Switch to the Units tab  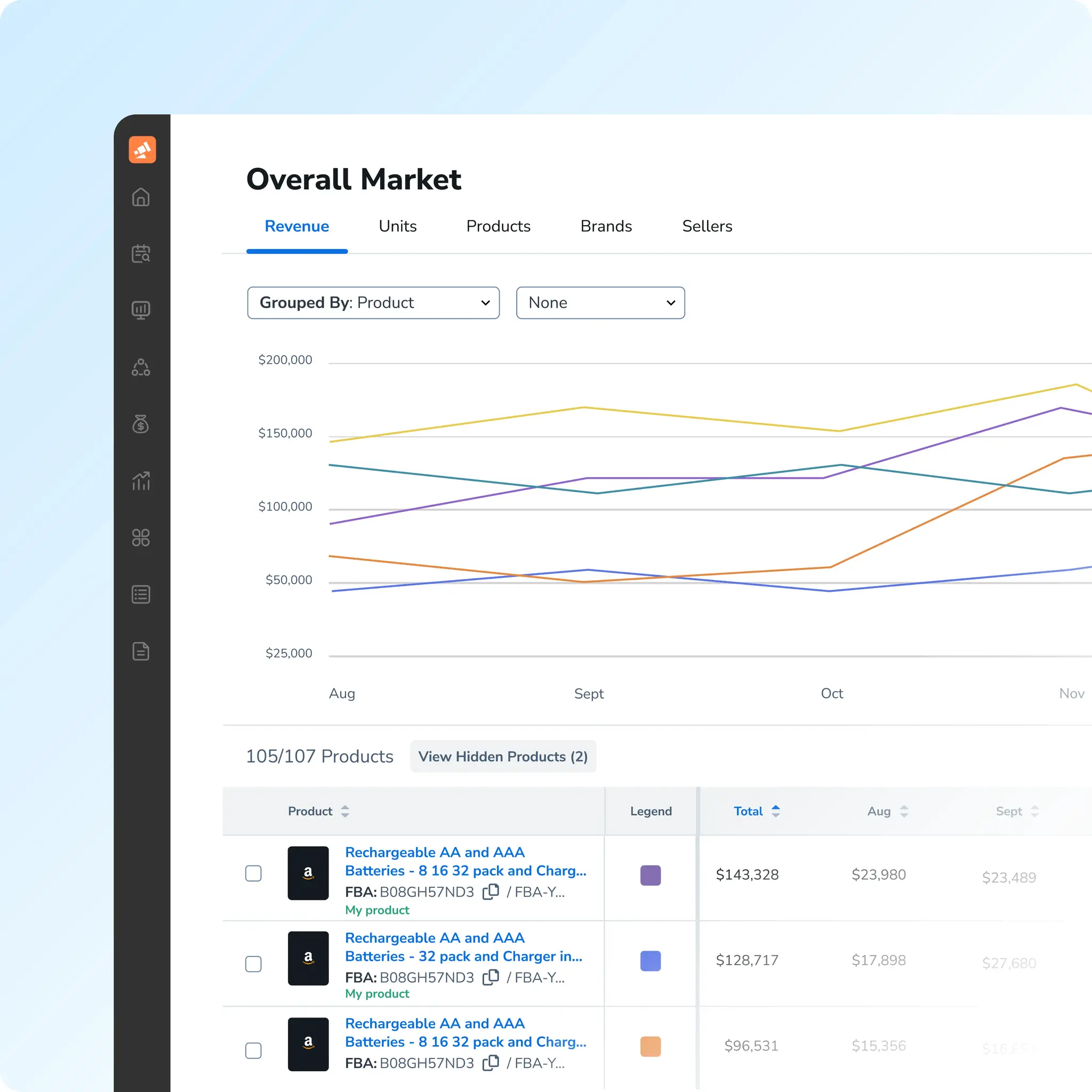pyautogui.click(x=397, y=226)
